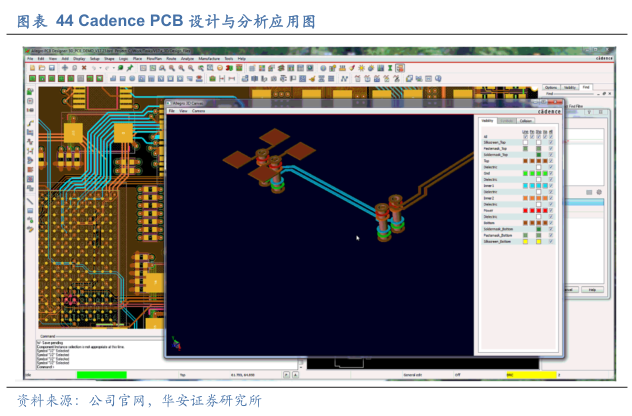The height and width of the screenshot is (416, 632).
Task: Click the Help button in Find panel
Action: coord(592,289)
